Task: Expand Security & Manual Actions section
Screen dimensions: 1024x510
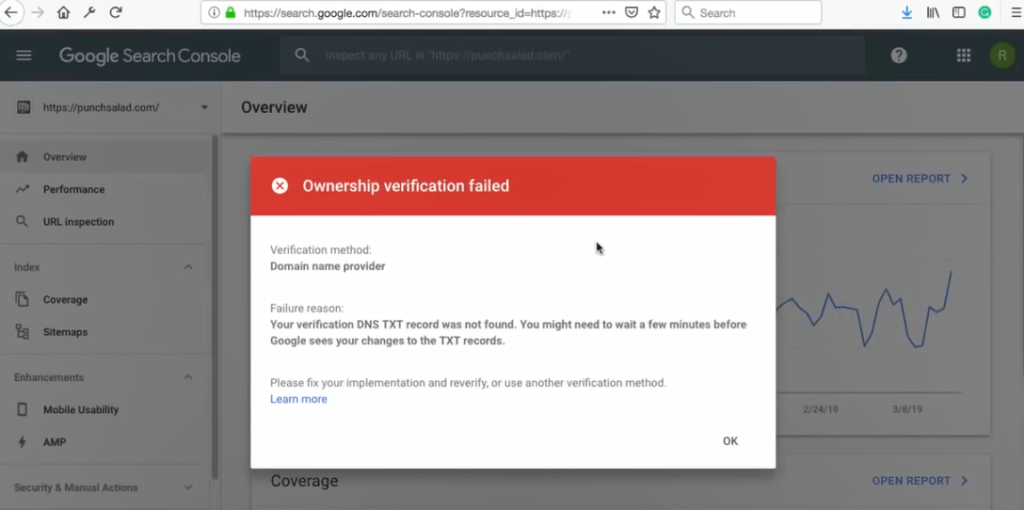Action: [188, 488]
